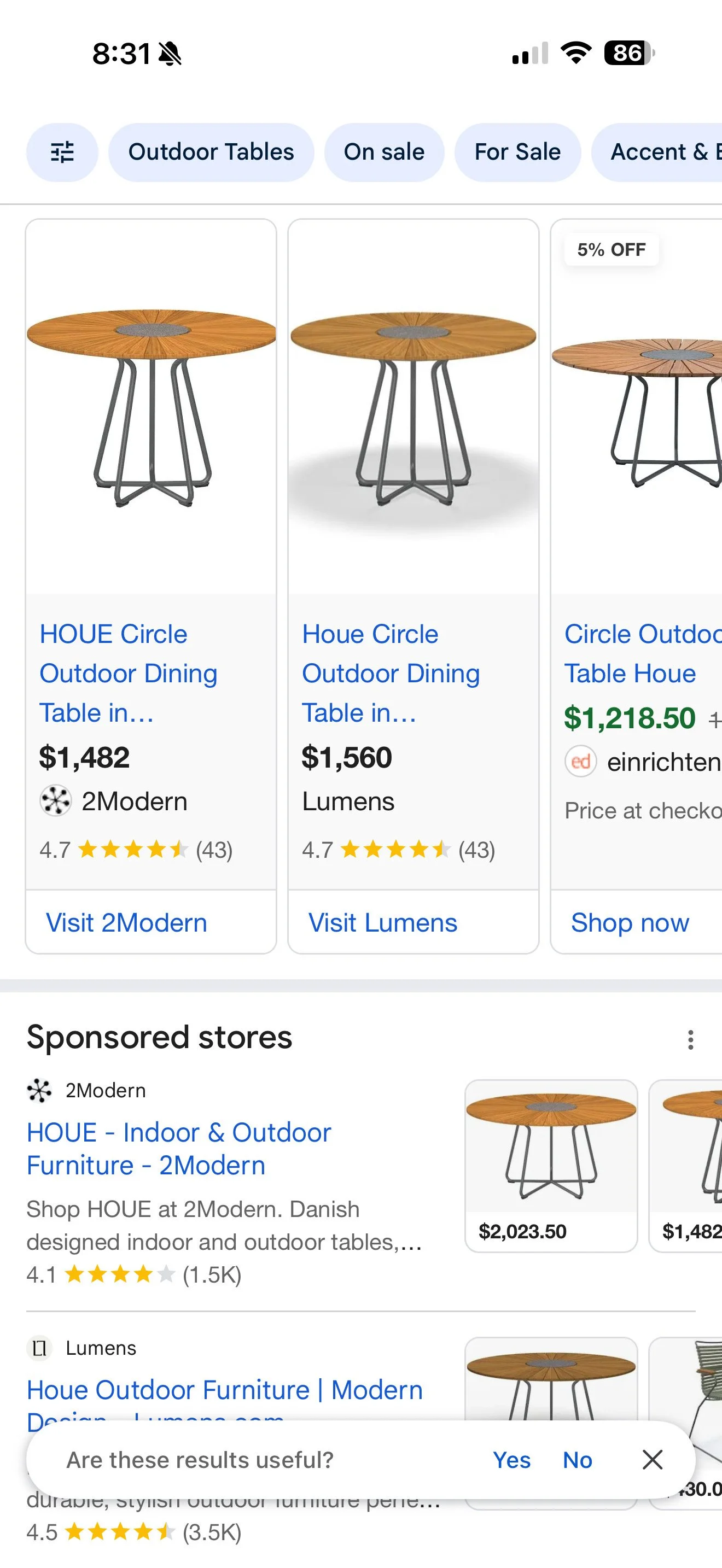Select the Accent filter chip
This screenshot has height=1568, width=722.
pos(657,152)
